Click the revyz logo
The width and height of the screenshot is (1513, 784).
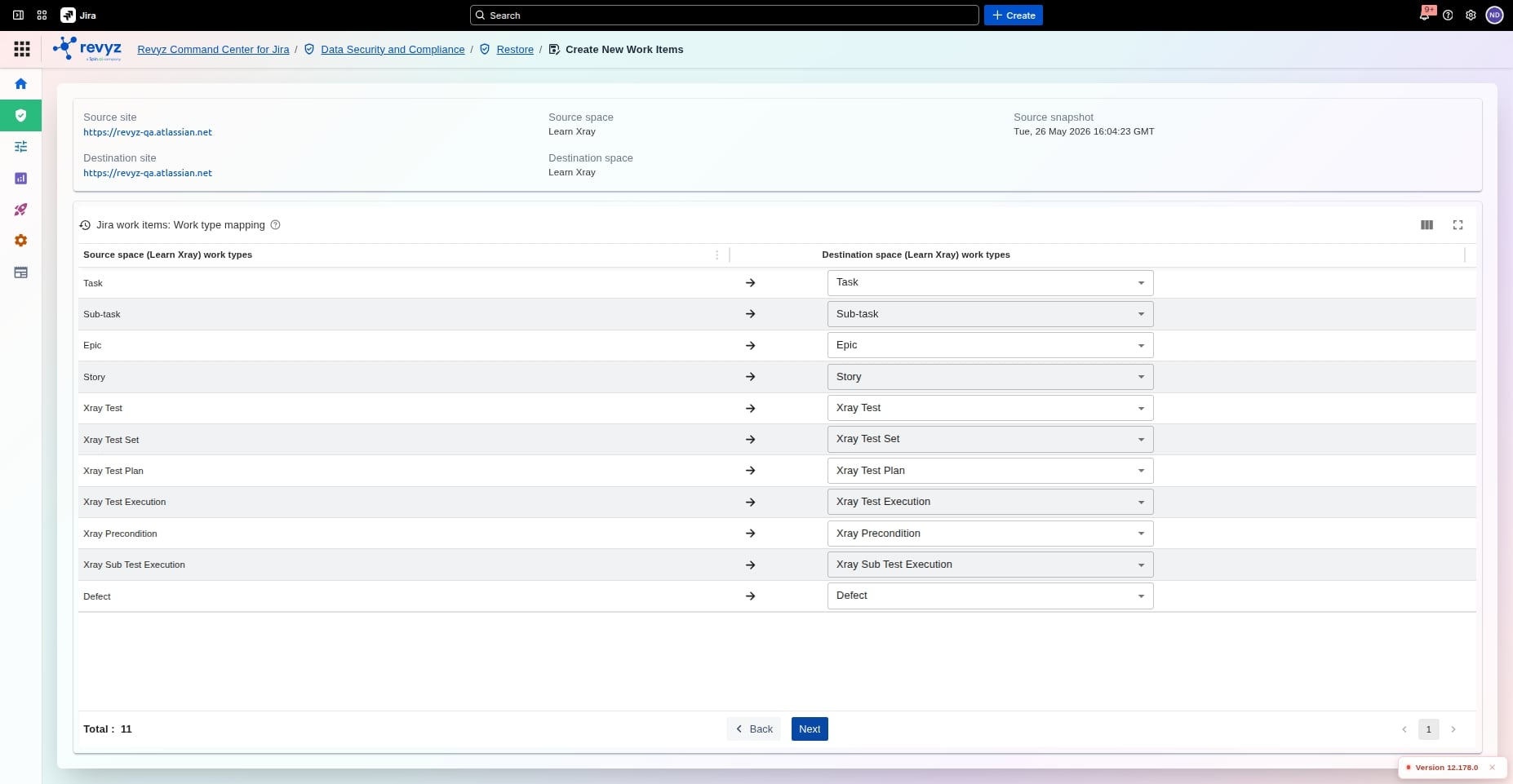click(x=87, y=49)
